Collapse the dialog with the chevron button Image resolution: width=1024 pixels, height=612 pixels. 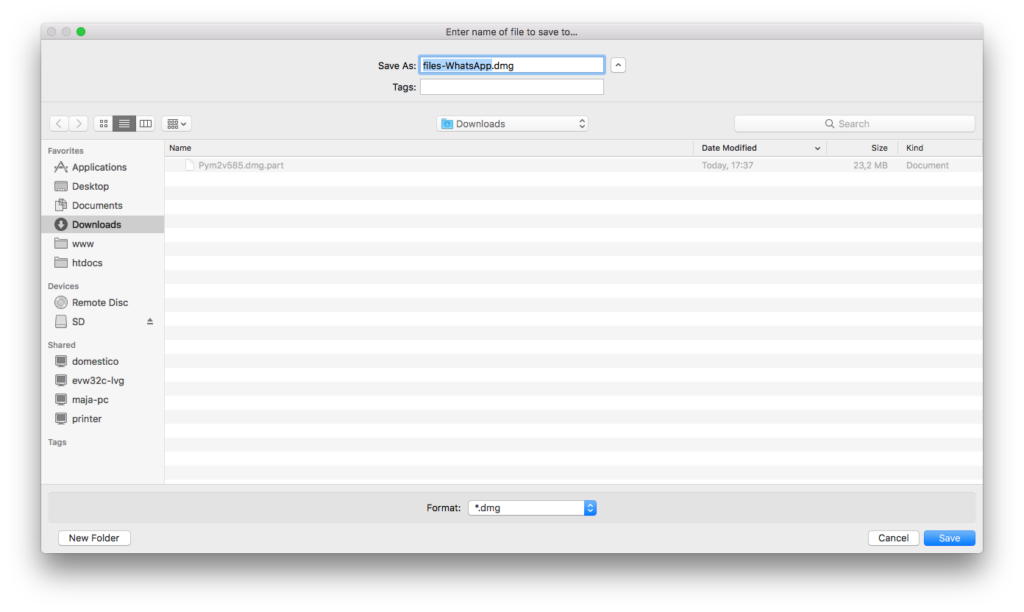[x=618, y=65]
